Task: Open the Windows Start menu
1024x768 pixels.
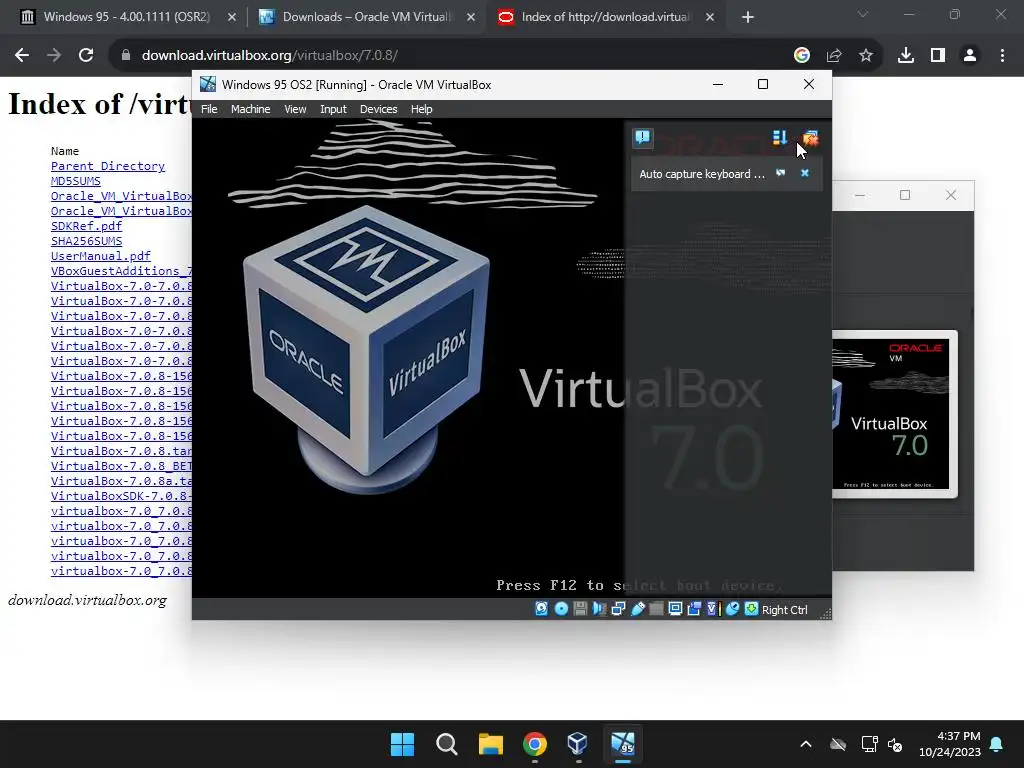Action: tap(402, 744)
